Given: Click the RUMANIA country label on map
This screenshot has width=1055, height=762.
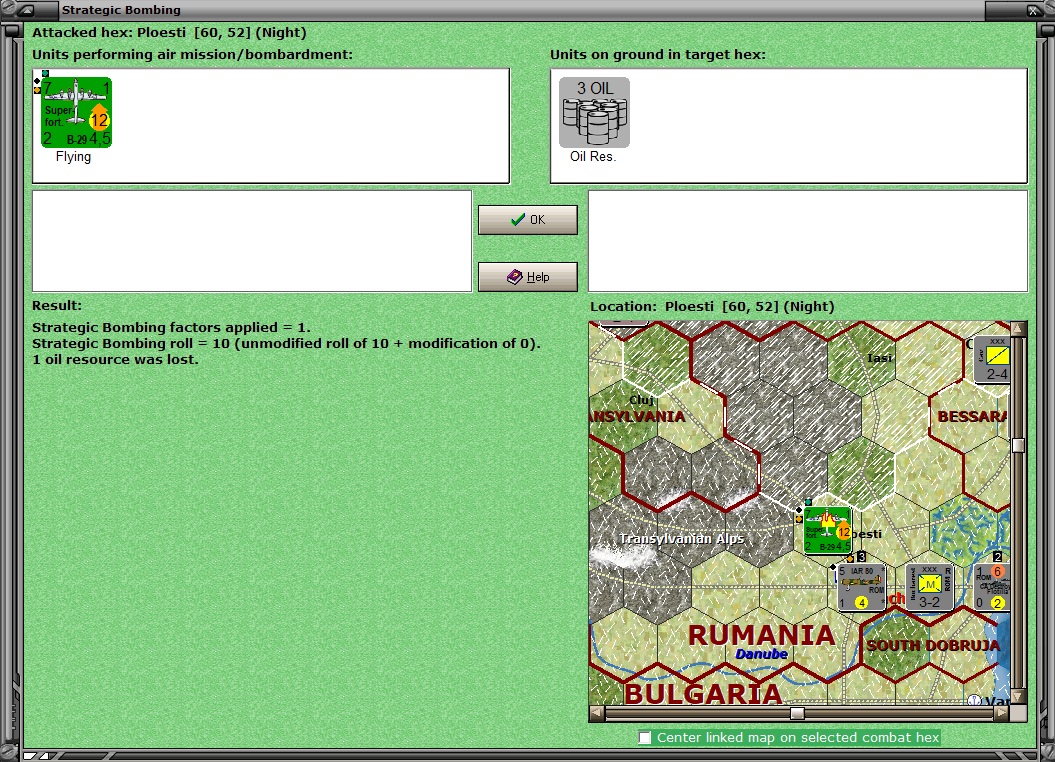Looking at the screenshot, I should [x=761, y=635].
